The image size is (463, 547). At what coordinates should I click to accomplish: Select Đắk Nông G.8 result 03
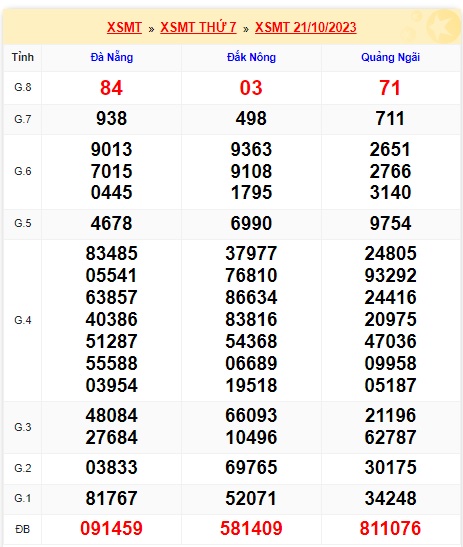coord(251,88)
